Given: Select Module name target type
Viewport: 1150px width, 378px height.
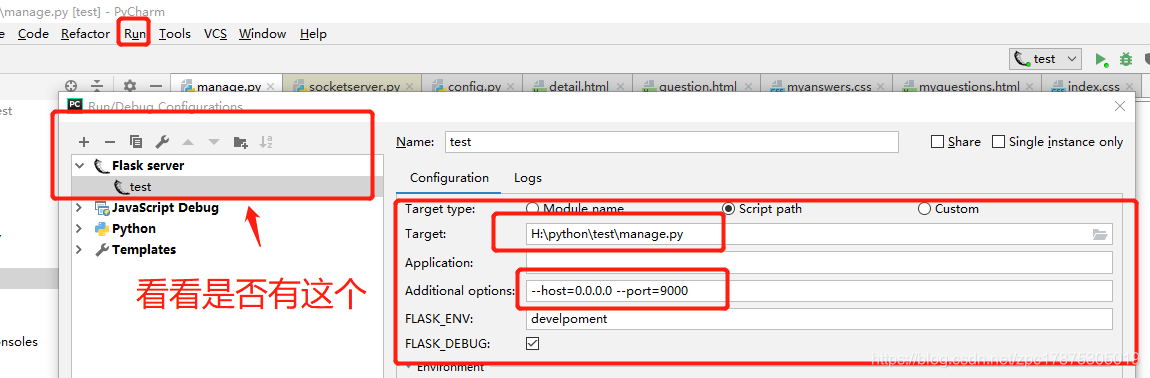Looking at the screenshot, I should click(x=532, y=208).
